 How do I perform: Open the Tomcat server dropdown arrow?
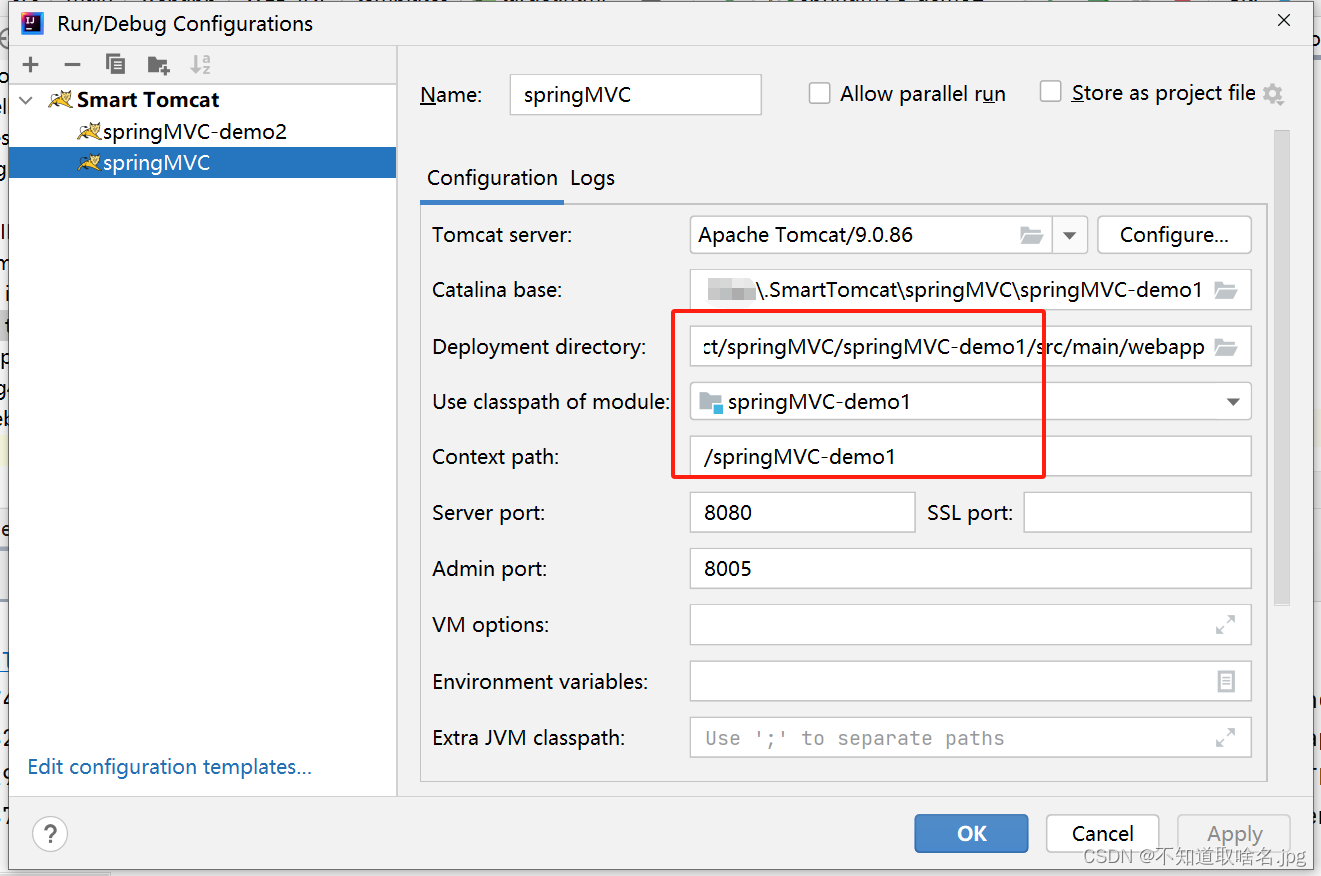1069,235
